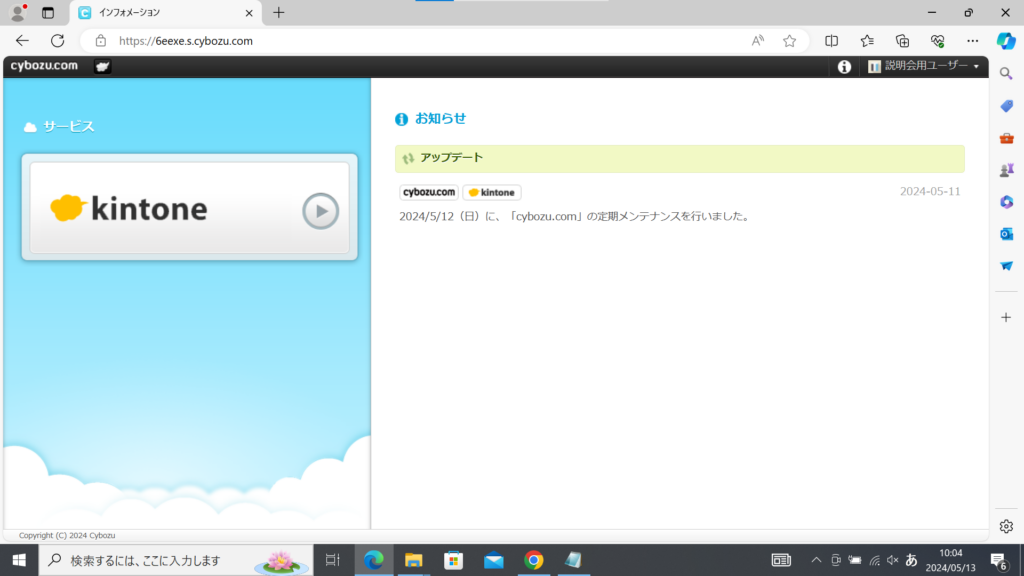Launch kintone with the play arrow button

[x=320, y=211]
